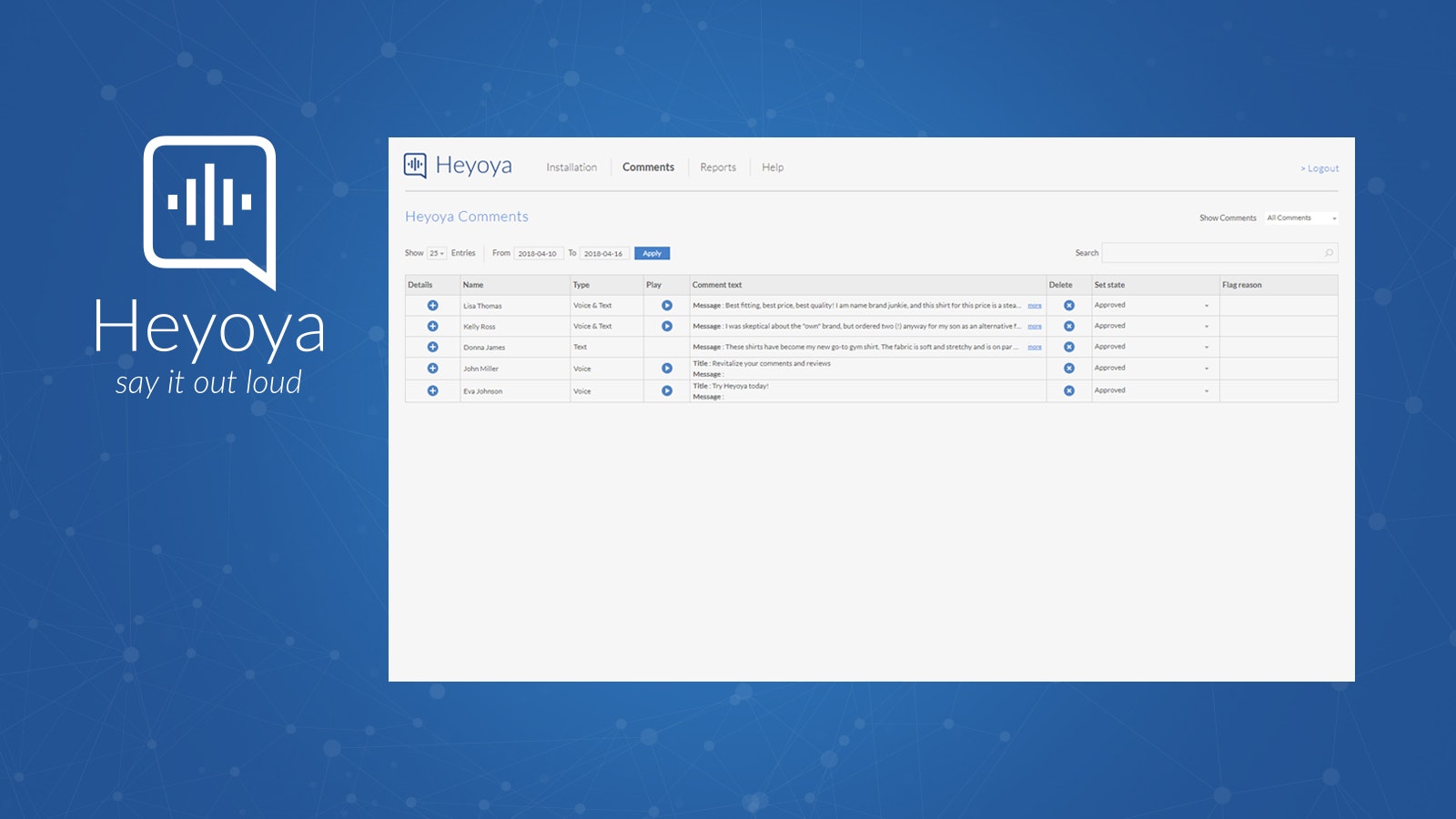Play John Miller voice comment
This screenshot has height=819, width=1456.
point(667,369)
